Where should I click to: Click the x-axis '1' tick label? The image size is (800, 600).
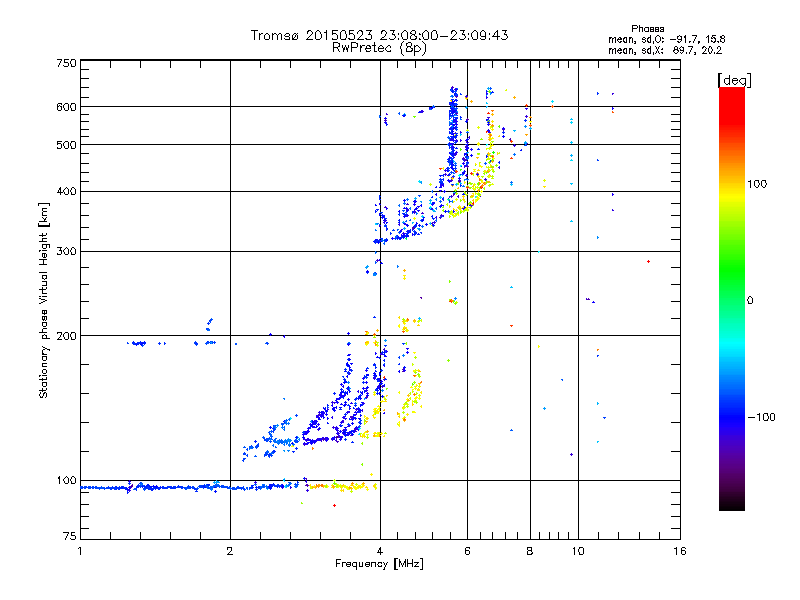(80, 551)
